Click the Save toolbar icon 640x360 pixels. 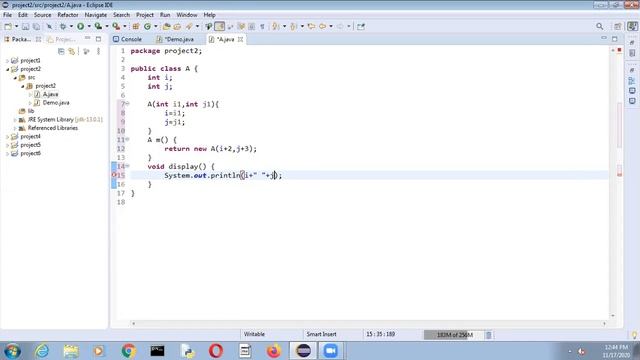25,27
